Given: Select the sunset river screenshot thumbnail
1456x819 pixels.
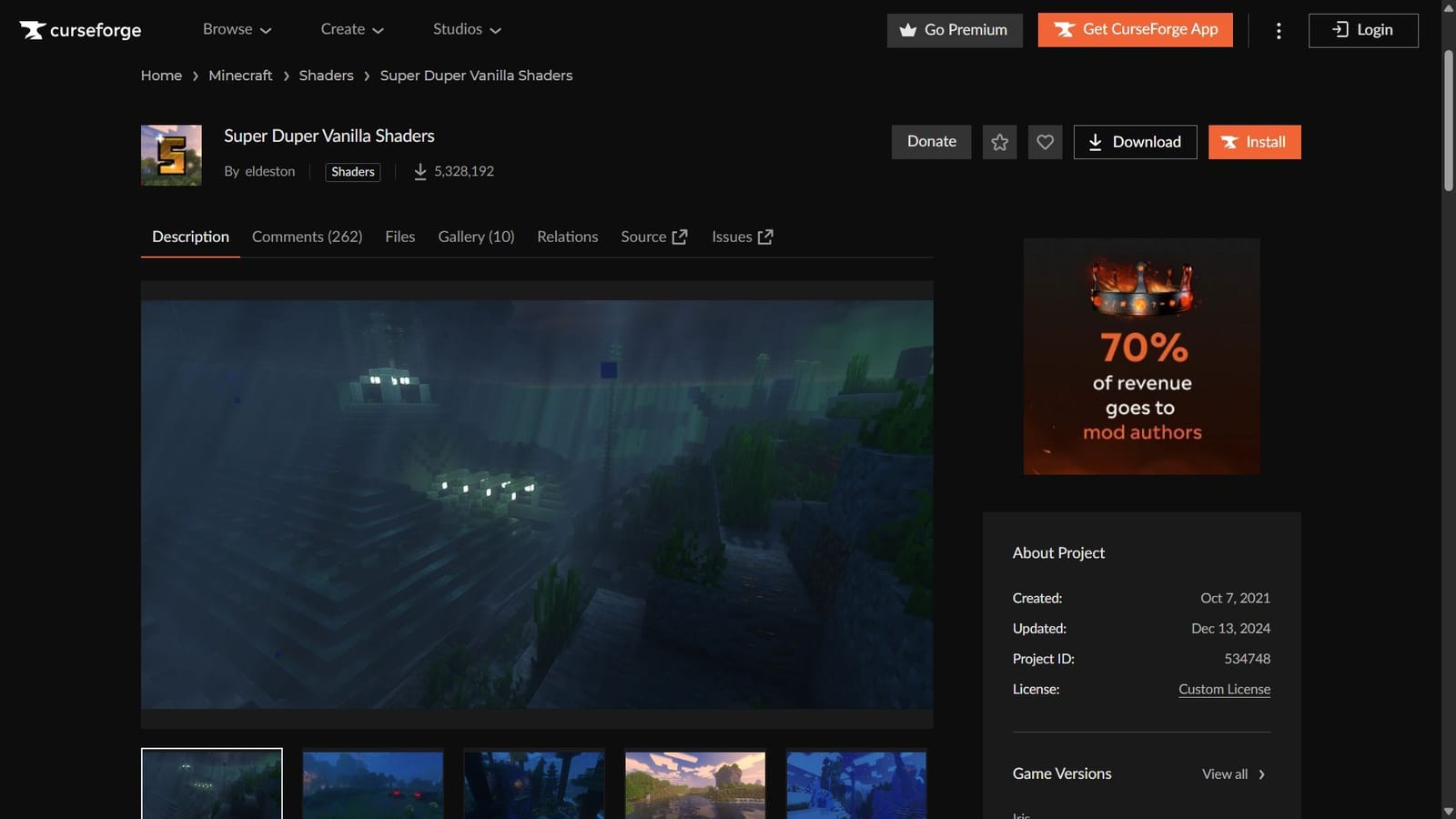Looking at the screenshot, I should pyautogui.click(x=694, y=784).
